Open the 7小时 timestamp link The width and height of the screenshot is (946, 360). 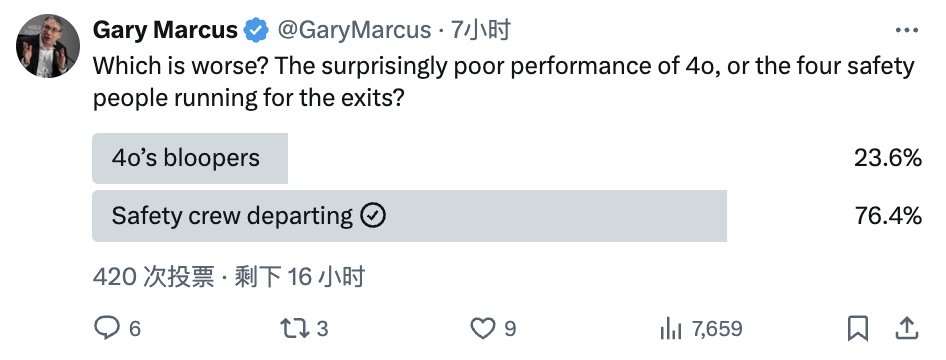click(481, 30)
